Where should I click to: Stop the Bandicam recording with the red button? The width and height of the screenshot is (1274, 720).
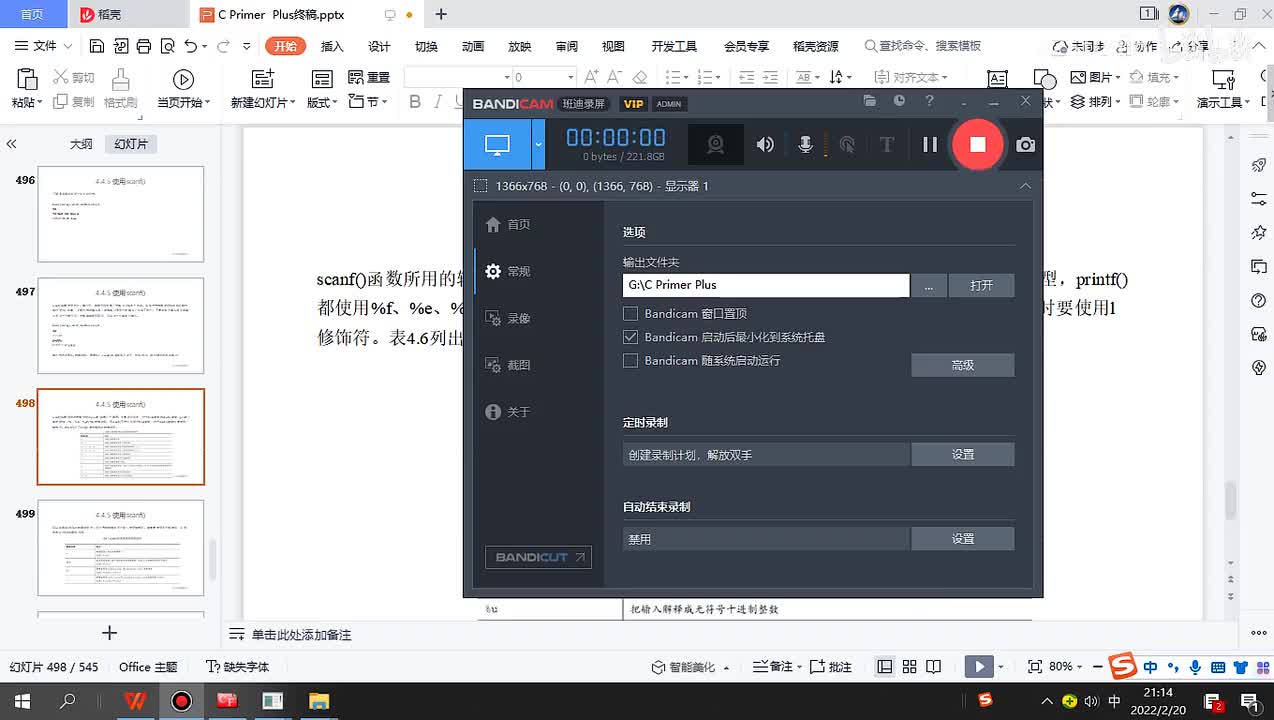coord(977,145)
